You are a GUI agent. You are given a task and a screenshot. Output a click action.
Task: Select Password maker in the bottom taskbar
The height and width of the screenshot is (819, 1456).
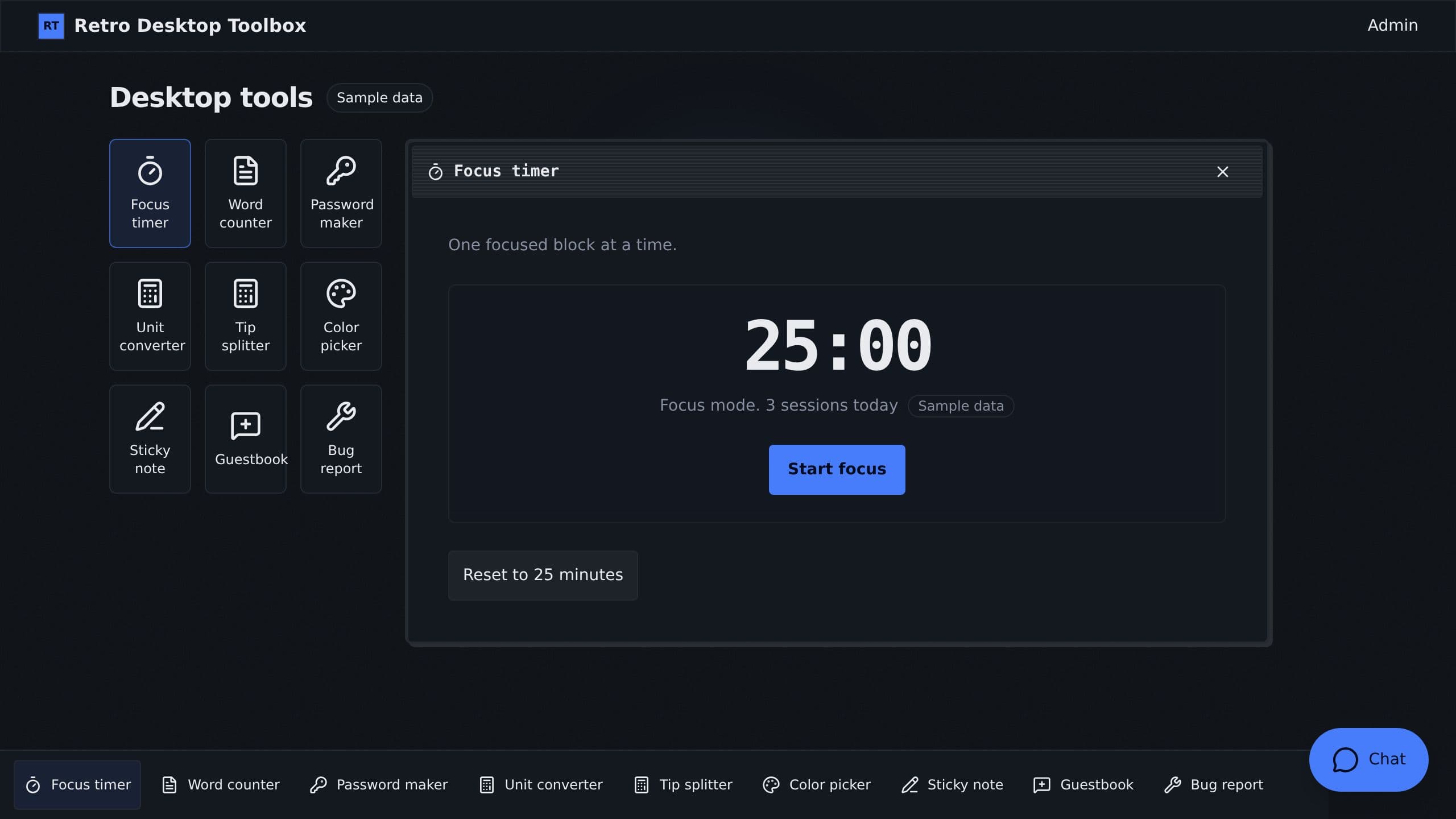[x=379, y=785]
